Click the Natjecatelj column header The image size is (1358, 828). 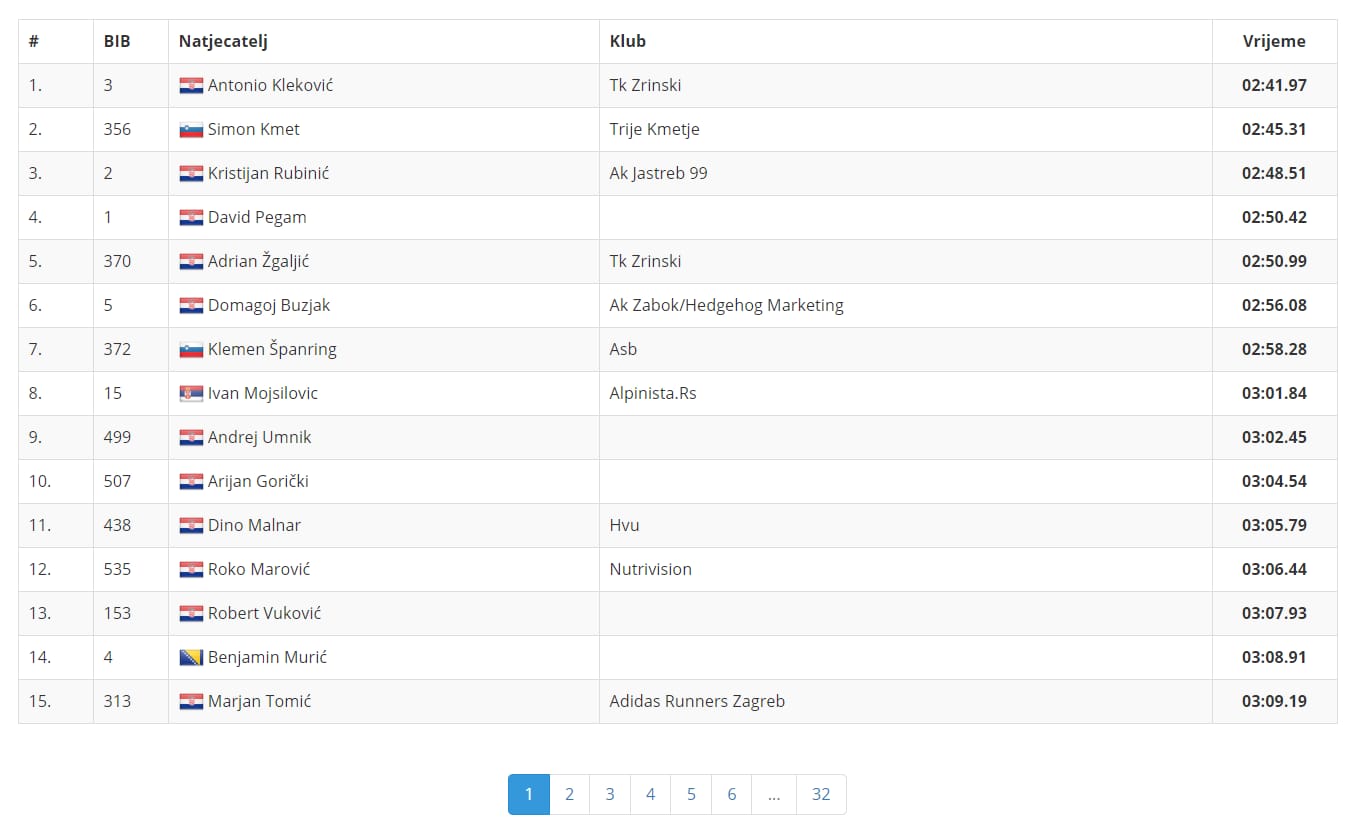tap(223, 42)
